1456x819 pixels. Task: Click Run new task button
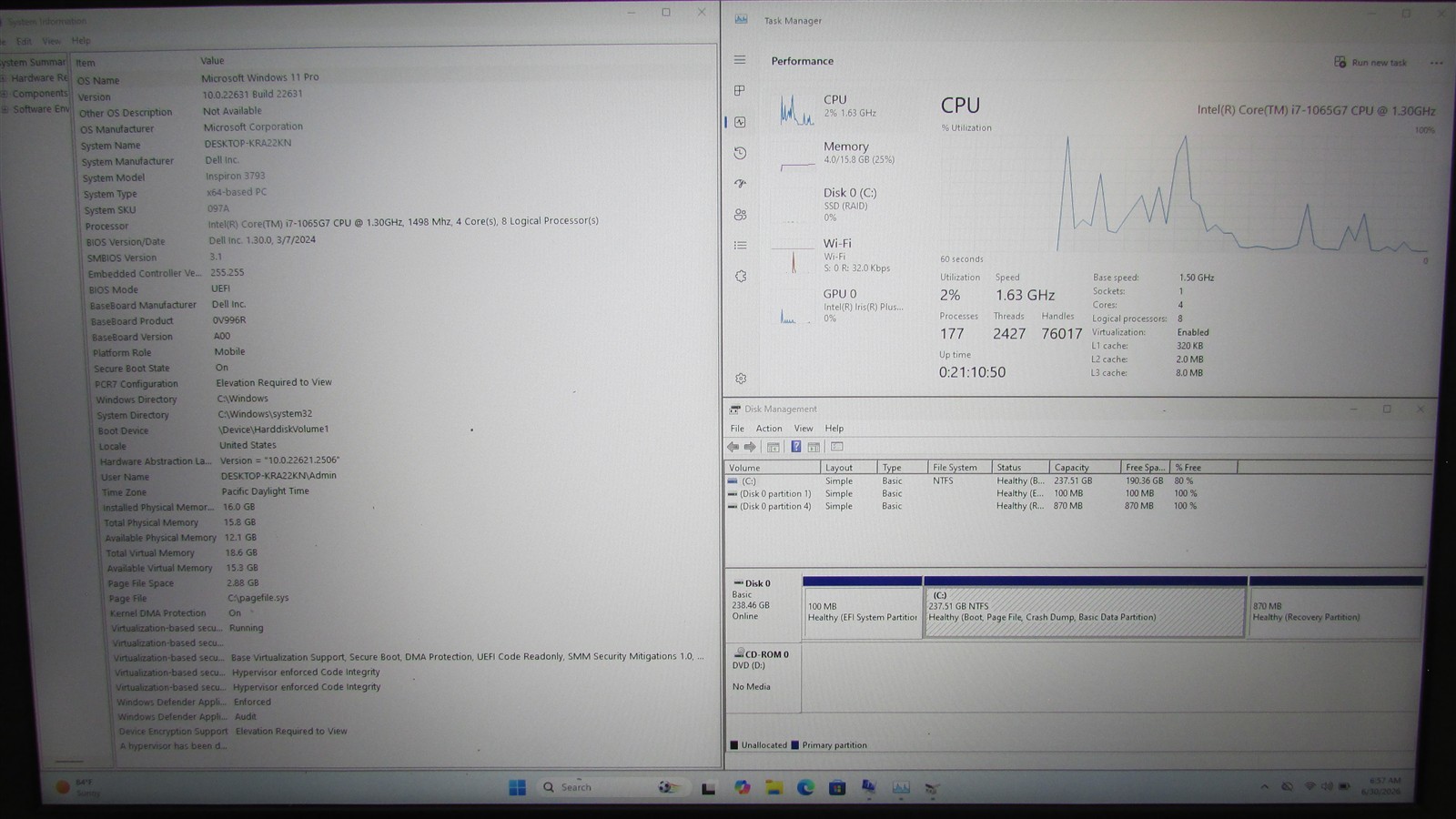(x=1370, y=63)
